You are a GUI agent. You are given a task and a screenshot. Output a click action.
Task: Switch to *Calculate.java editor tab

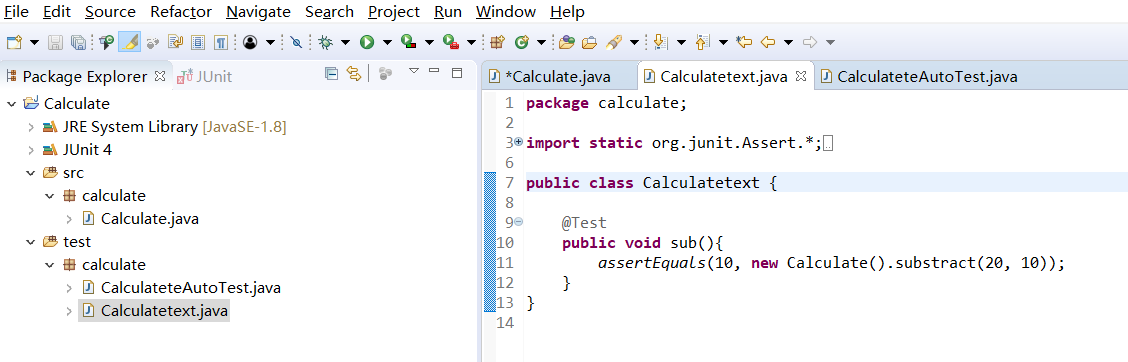pyautogui.click(x=558, y=76)
